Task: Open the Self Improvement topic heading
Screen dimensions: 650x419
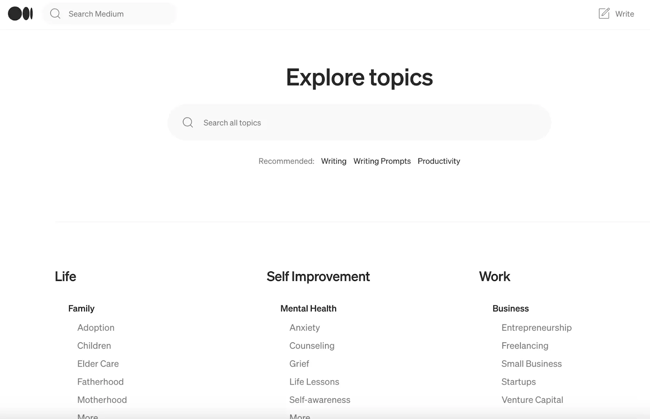Action: 318,276
